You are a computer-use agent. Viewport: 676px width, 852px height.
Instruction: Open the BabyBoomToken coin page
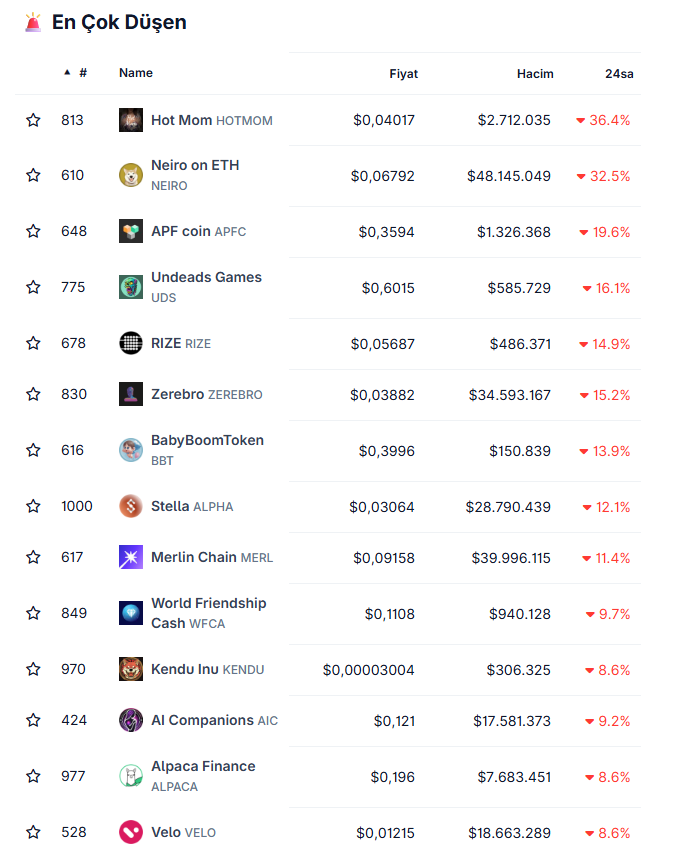[207, 440]
